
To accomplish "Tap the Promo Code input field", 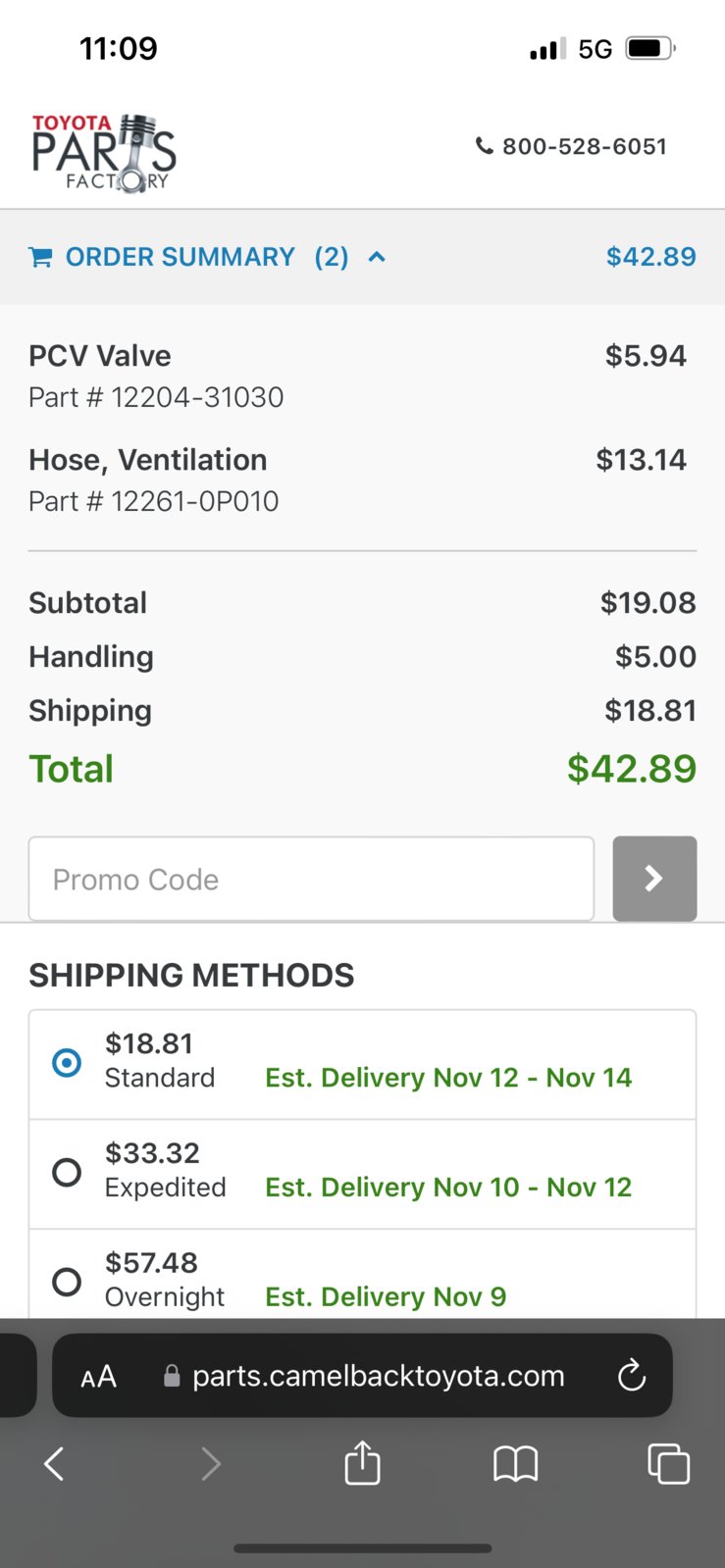I will pos(311,879).
